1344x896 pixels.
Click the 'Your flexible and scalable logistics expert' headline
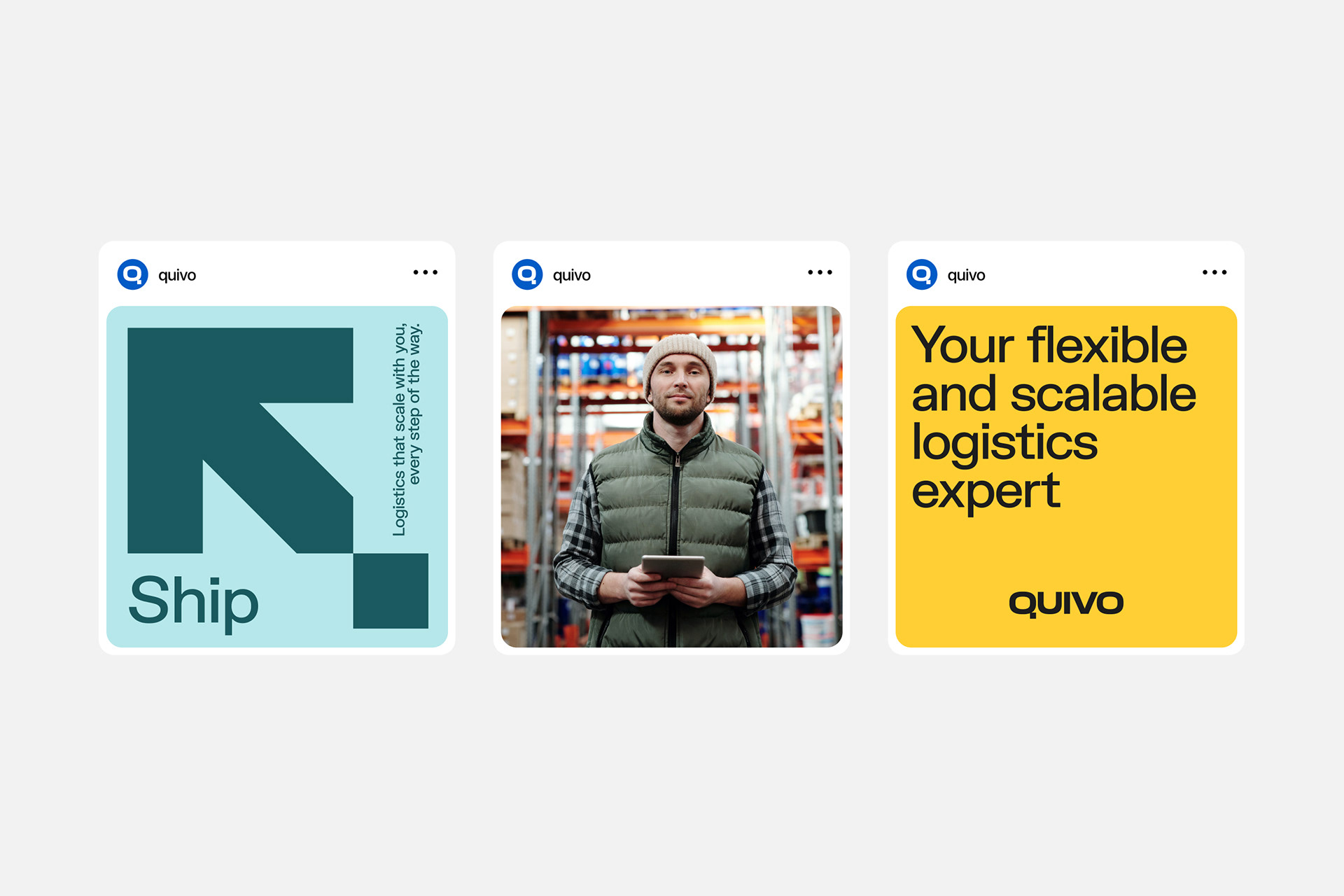tap(1053, 418)
